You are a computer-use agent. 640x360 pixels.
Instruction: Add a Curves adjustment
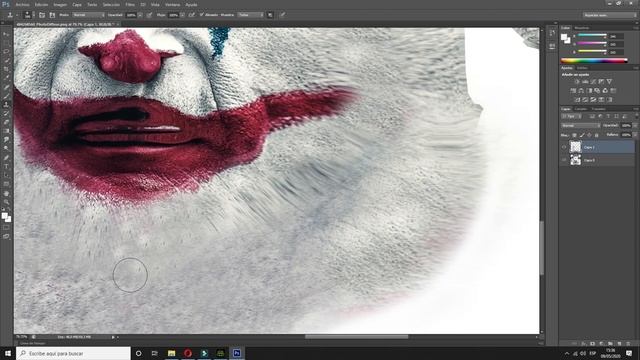coord(593,82)
